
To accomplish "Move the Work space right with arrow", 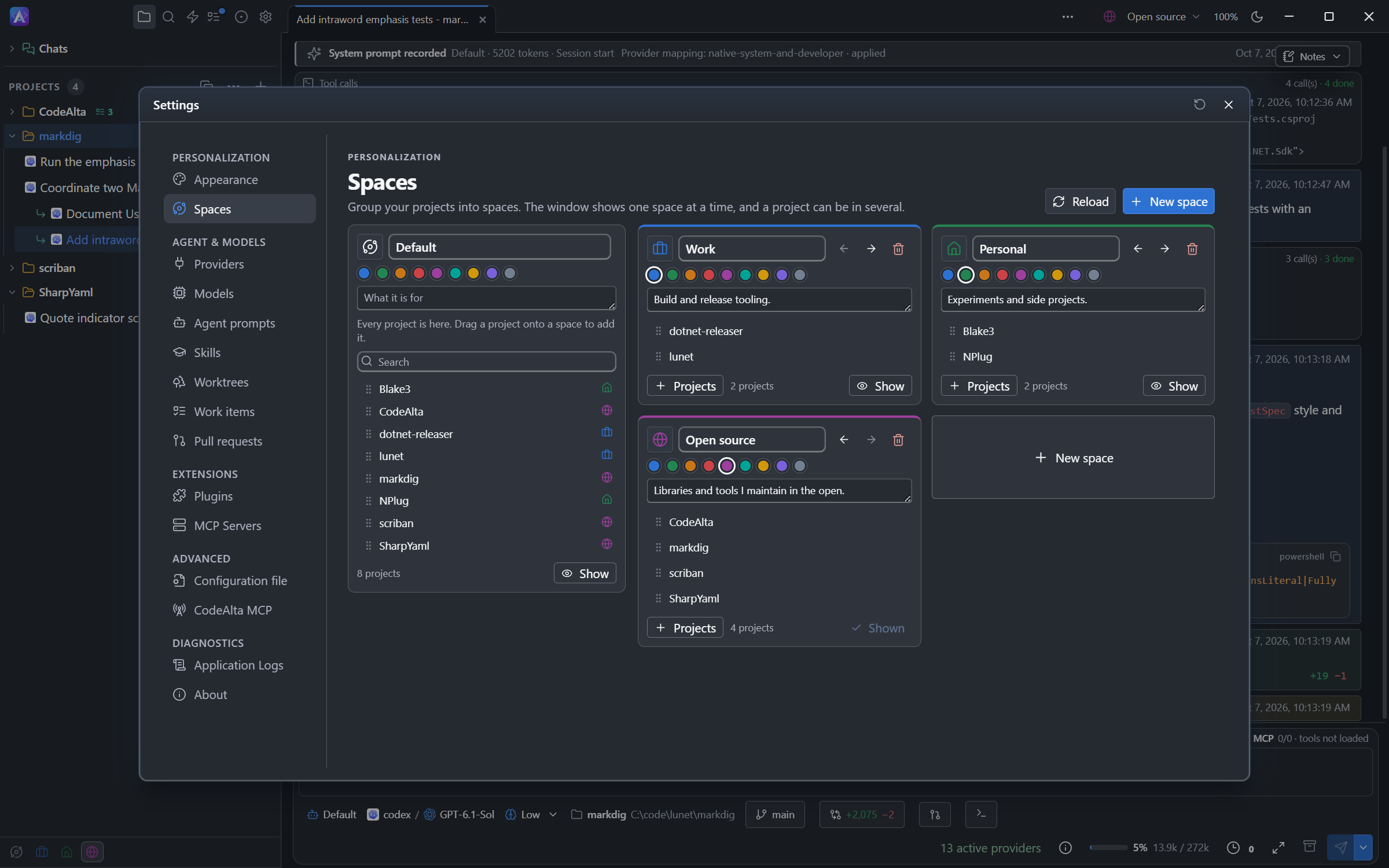I will tap(871, 249).
